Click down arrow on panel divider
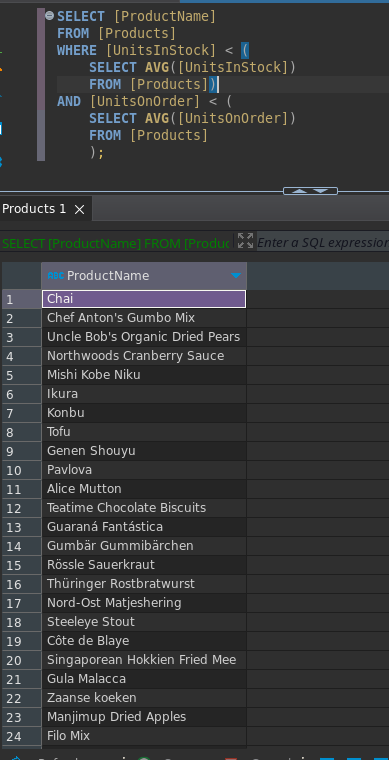 (x=321, y=191)
